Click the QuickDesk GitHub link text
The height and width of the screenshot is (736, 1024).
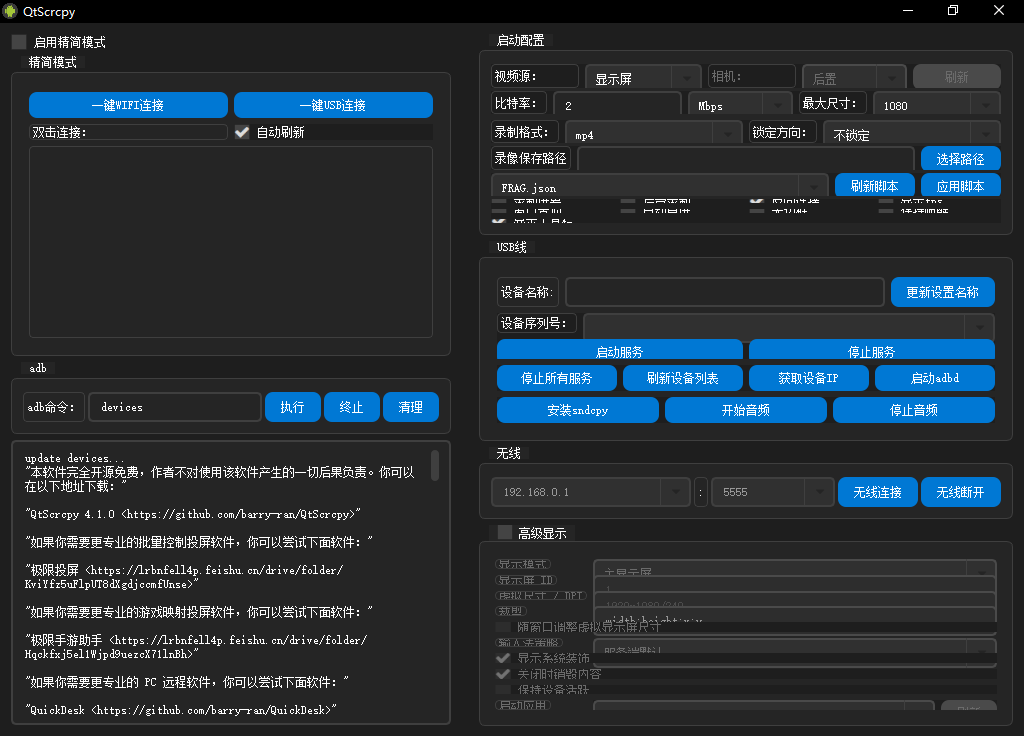coord(181,710)
